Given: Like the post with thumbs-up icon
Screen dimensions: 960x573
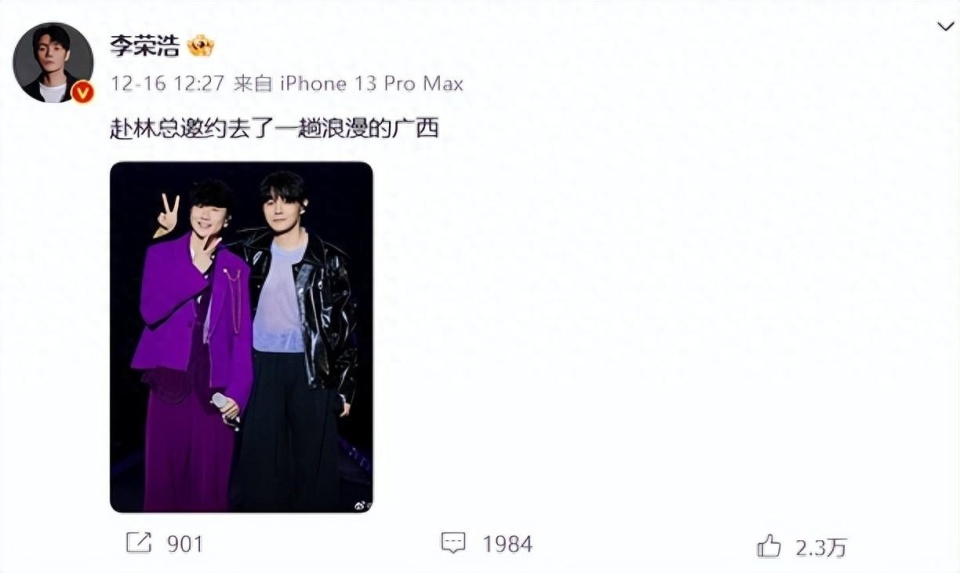Looking at the screenshot, I should [x=769, y=545].
